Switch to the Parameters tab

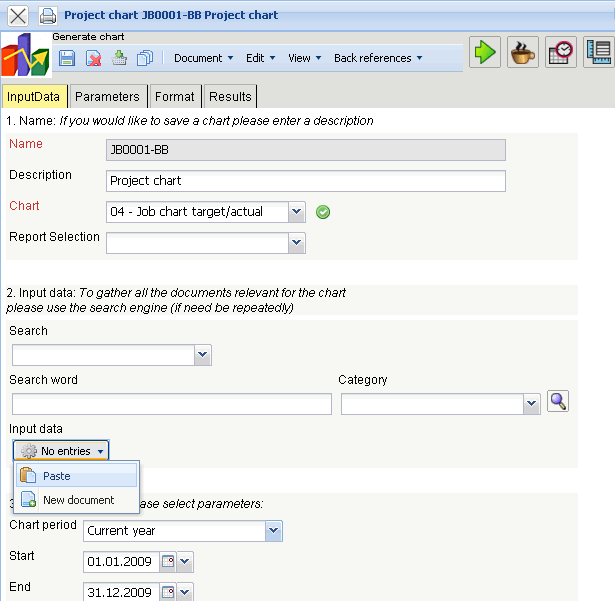(108, 97)
